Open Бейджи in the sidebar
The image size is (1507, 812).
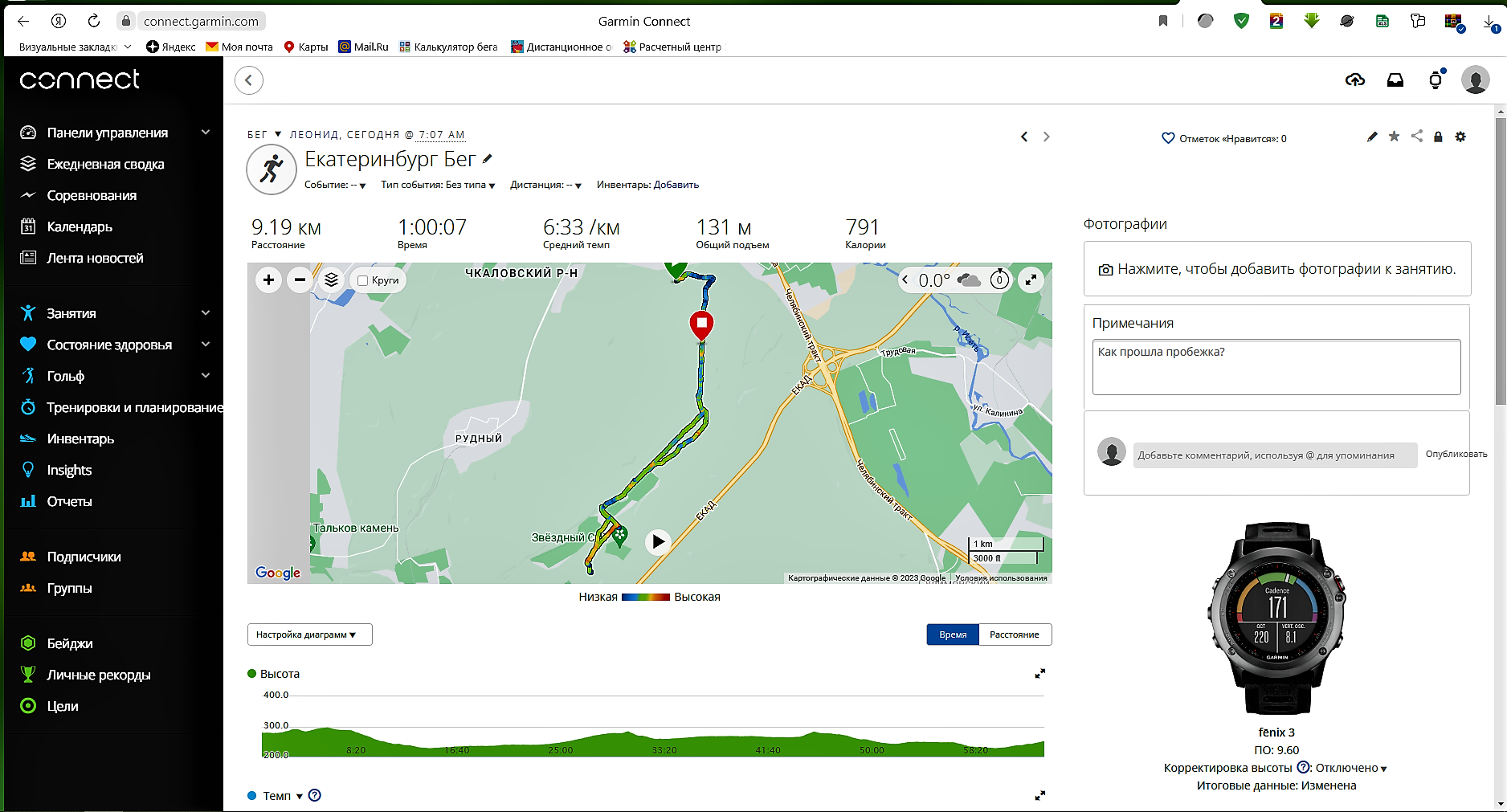tap(70, 643)
